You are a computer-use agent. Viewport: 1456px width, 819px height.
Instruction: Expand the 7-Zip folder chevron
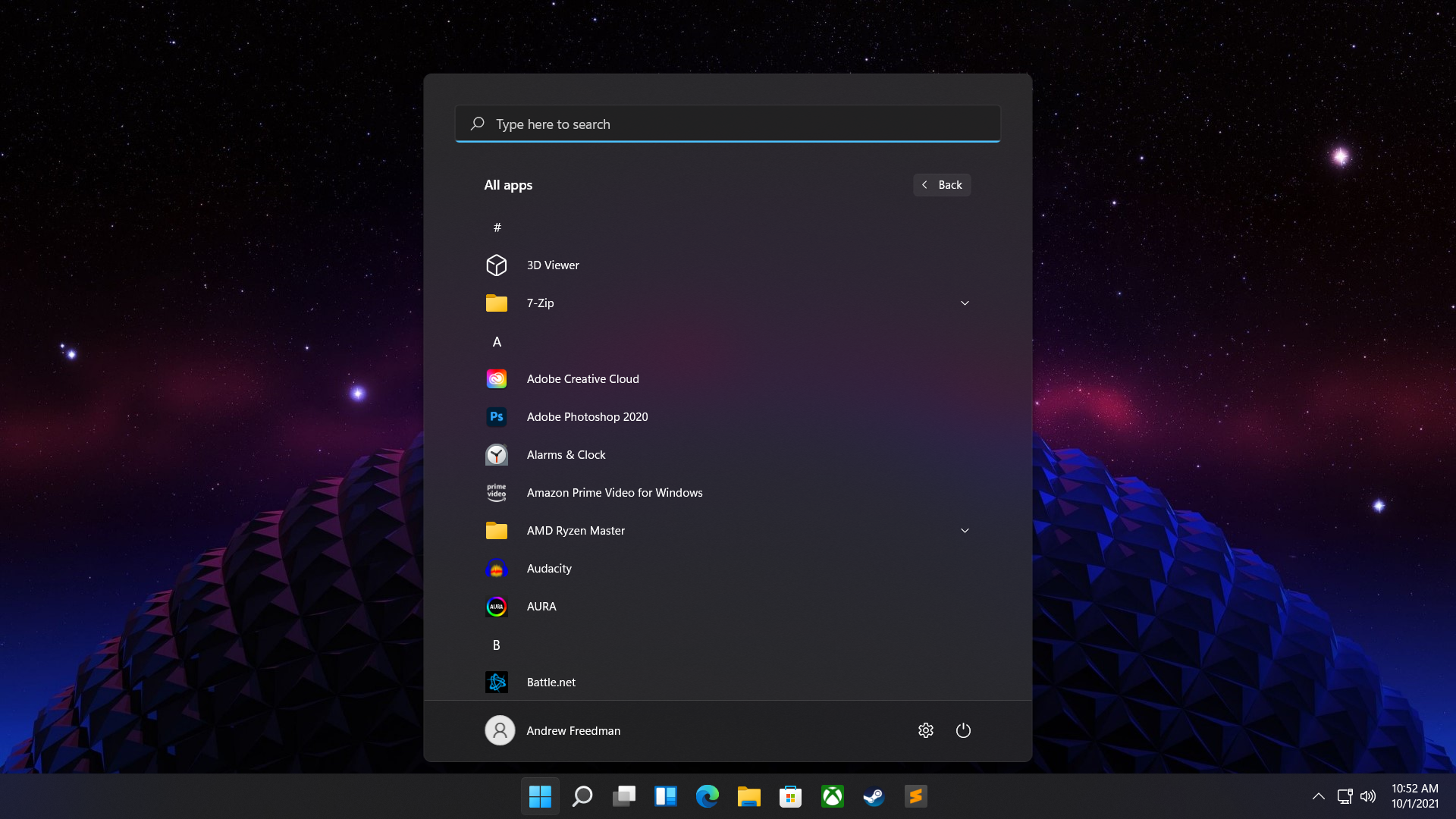(x=965, y=303)
